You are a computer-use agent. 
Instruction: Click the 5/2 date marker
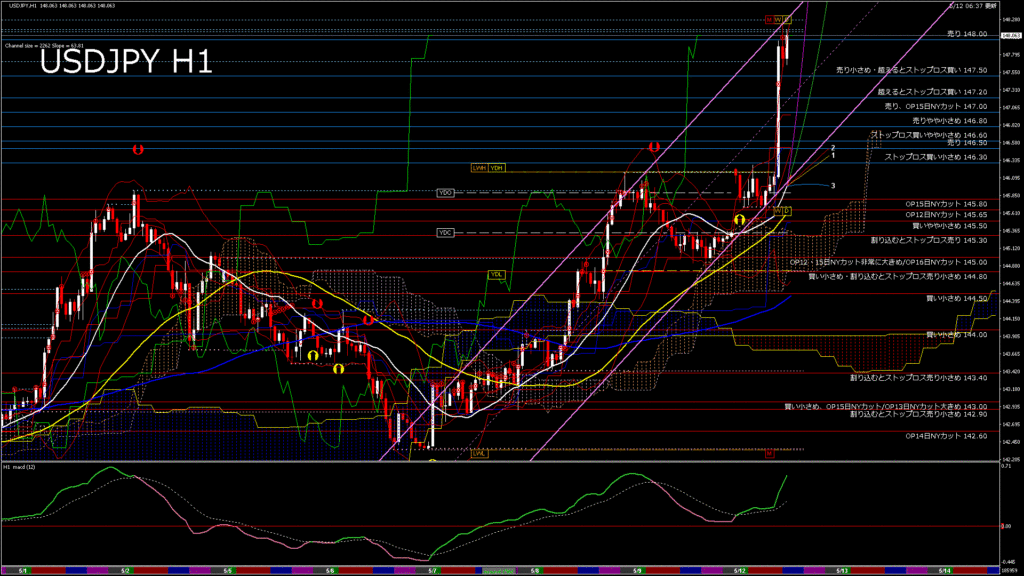tap(125, 571)
